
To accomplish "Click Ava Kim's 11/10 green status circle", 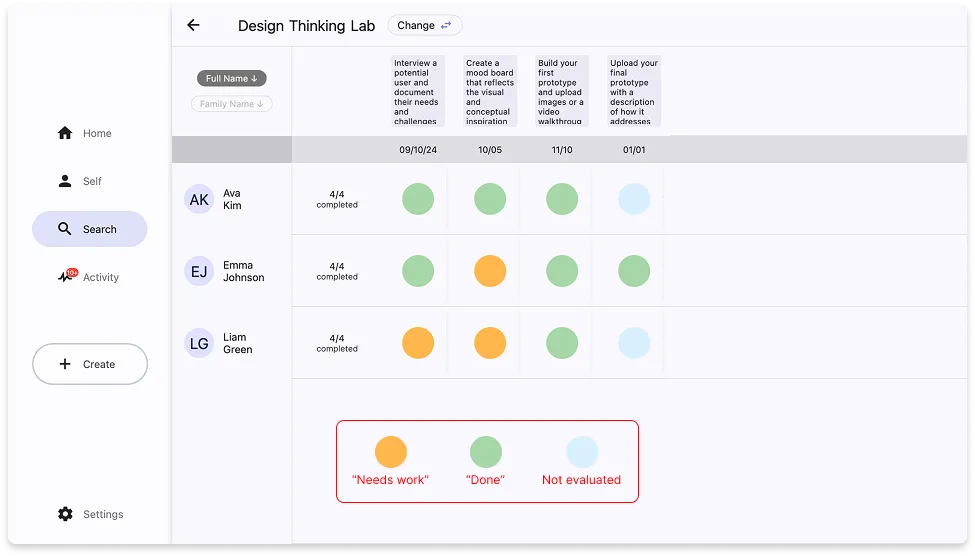I will pyautogui.click(x=562, y=199).
